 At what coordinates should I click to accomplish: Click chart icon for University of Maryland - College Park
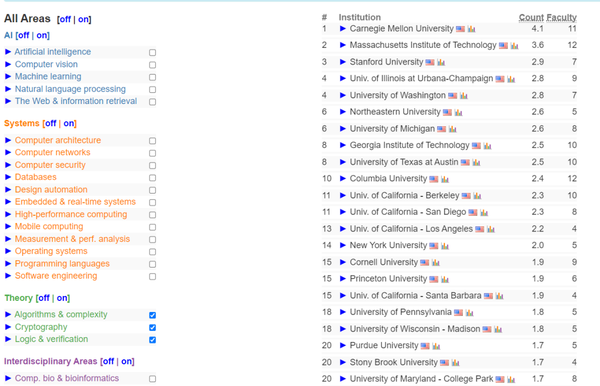[x=511, y=379]
